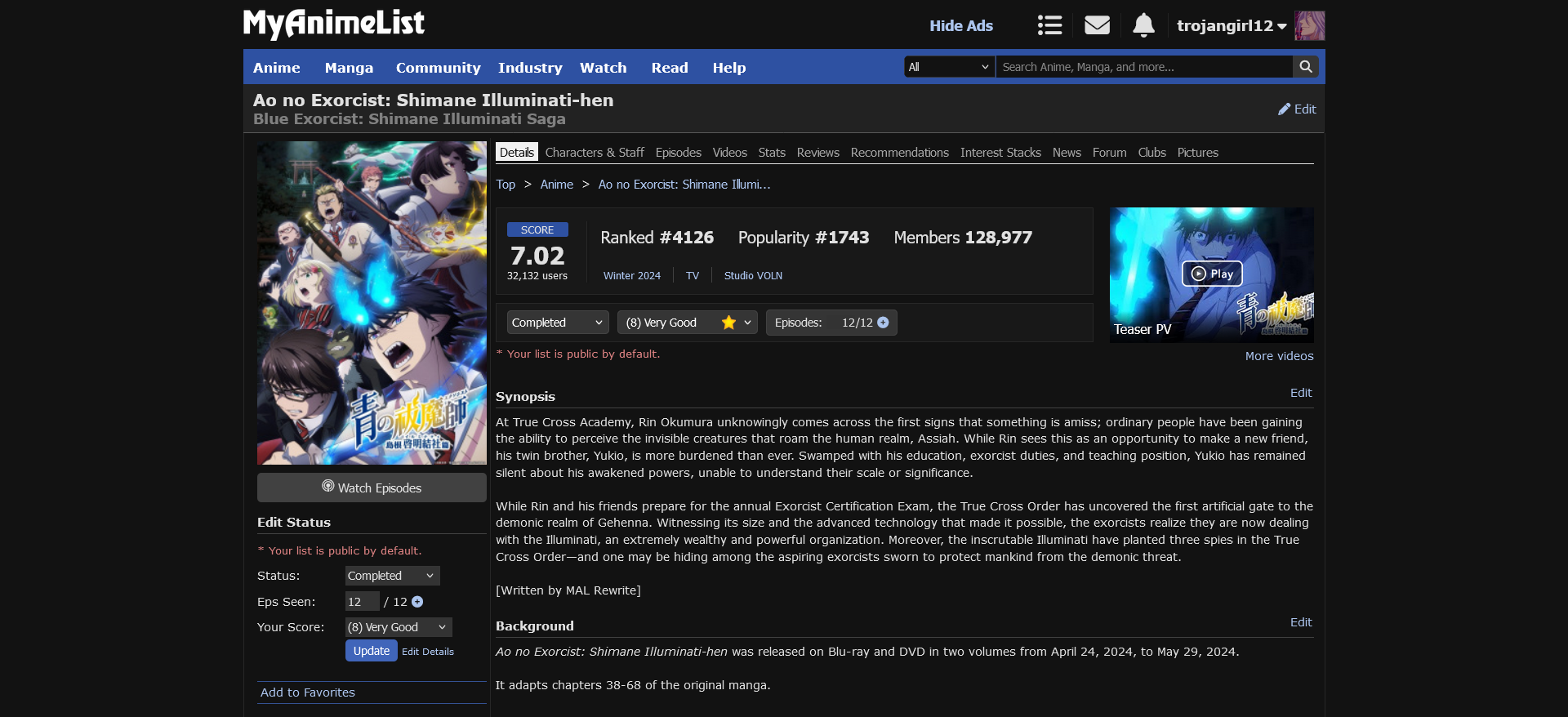Viewport: 1568px width, 717px height.
Task: Click plus icon next to Eps Seen
Action: point(417,602)
